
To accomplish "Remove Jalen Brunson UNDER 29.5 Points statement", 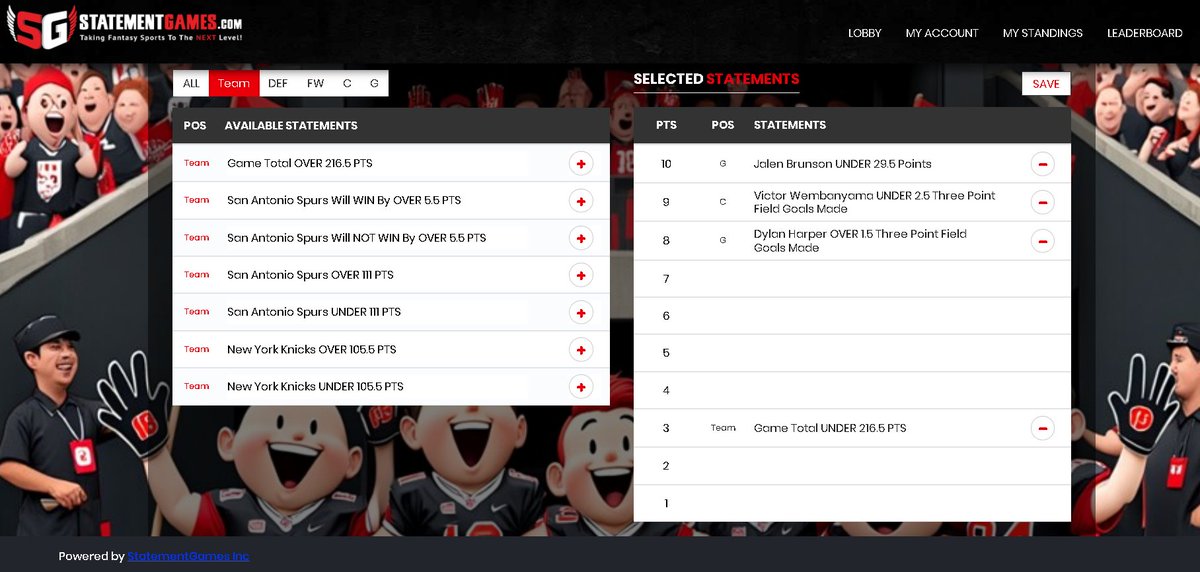I will (x=1042, y=164).
